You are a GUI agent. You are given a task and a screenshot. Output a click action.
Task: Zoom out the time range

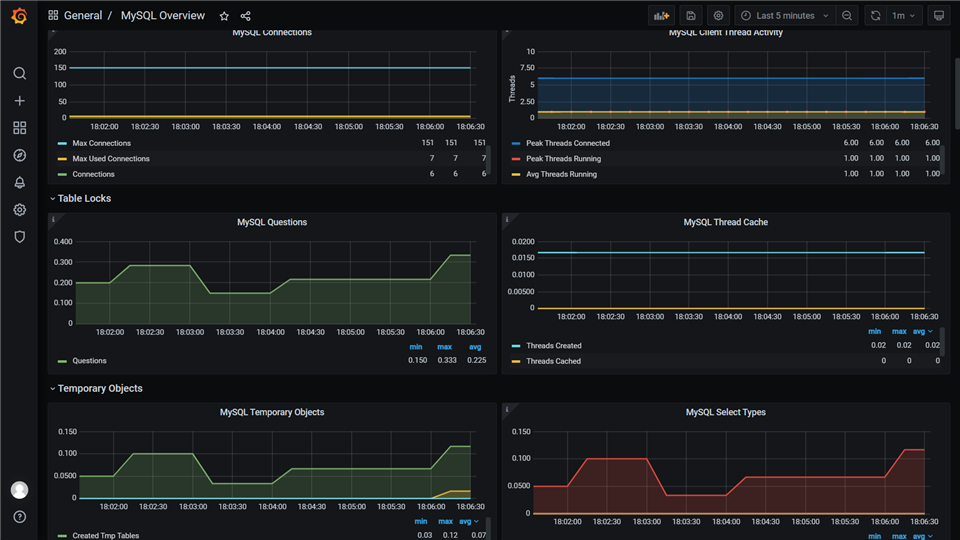(847, 16)
